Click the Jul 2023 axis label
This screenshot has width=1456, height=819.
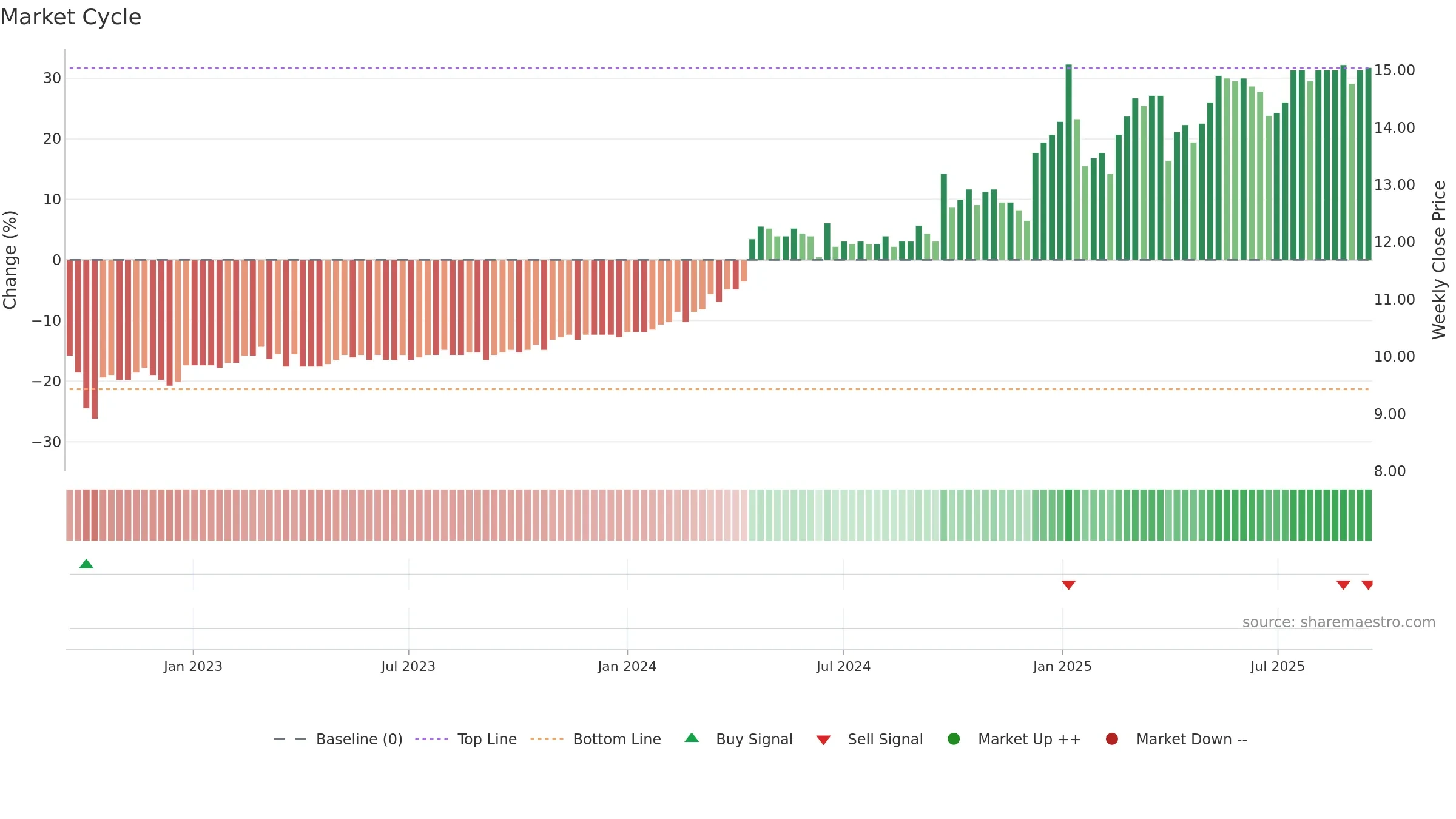(x=408, y=666)
